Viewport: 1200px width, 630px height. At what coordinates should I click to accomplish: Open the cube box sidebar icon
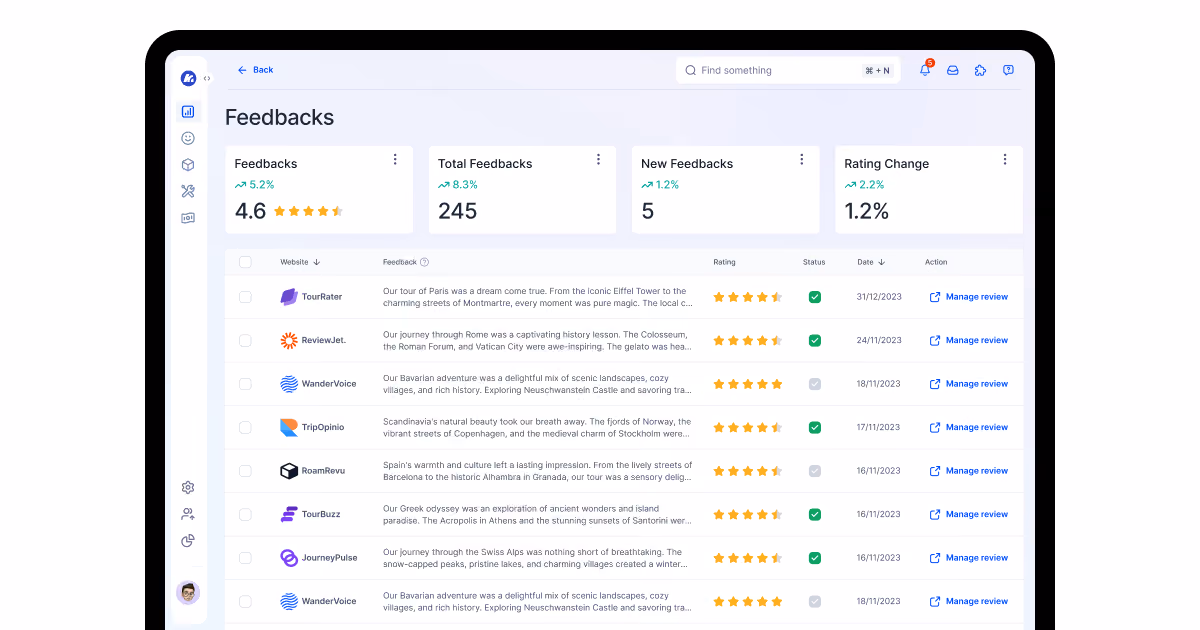(x=188, y=165)
